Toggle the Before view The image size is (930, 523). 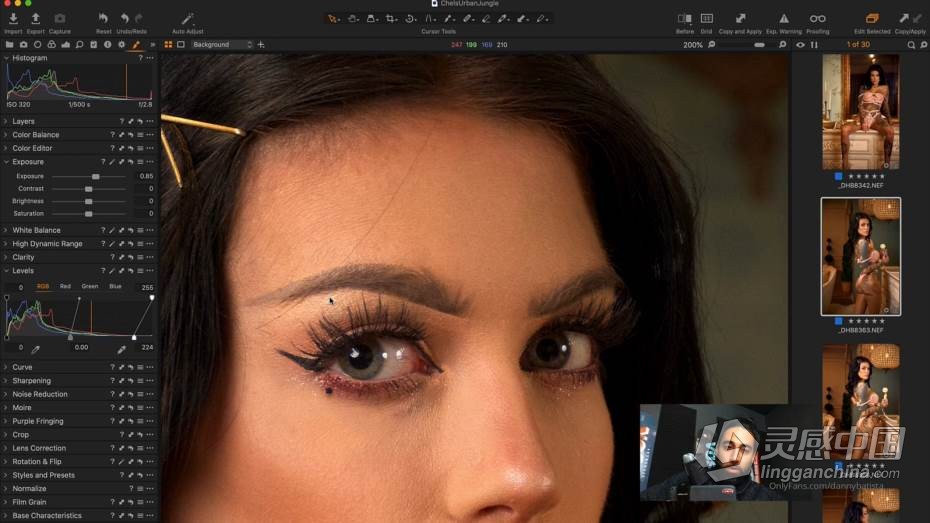coord(684,19)
